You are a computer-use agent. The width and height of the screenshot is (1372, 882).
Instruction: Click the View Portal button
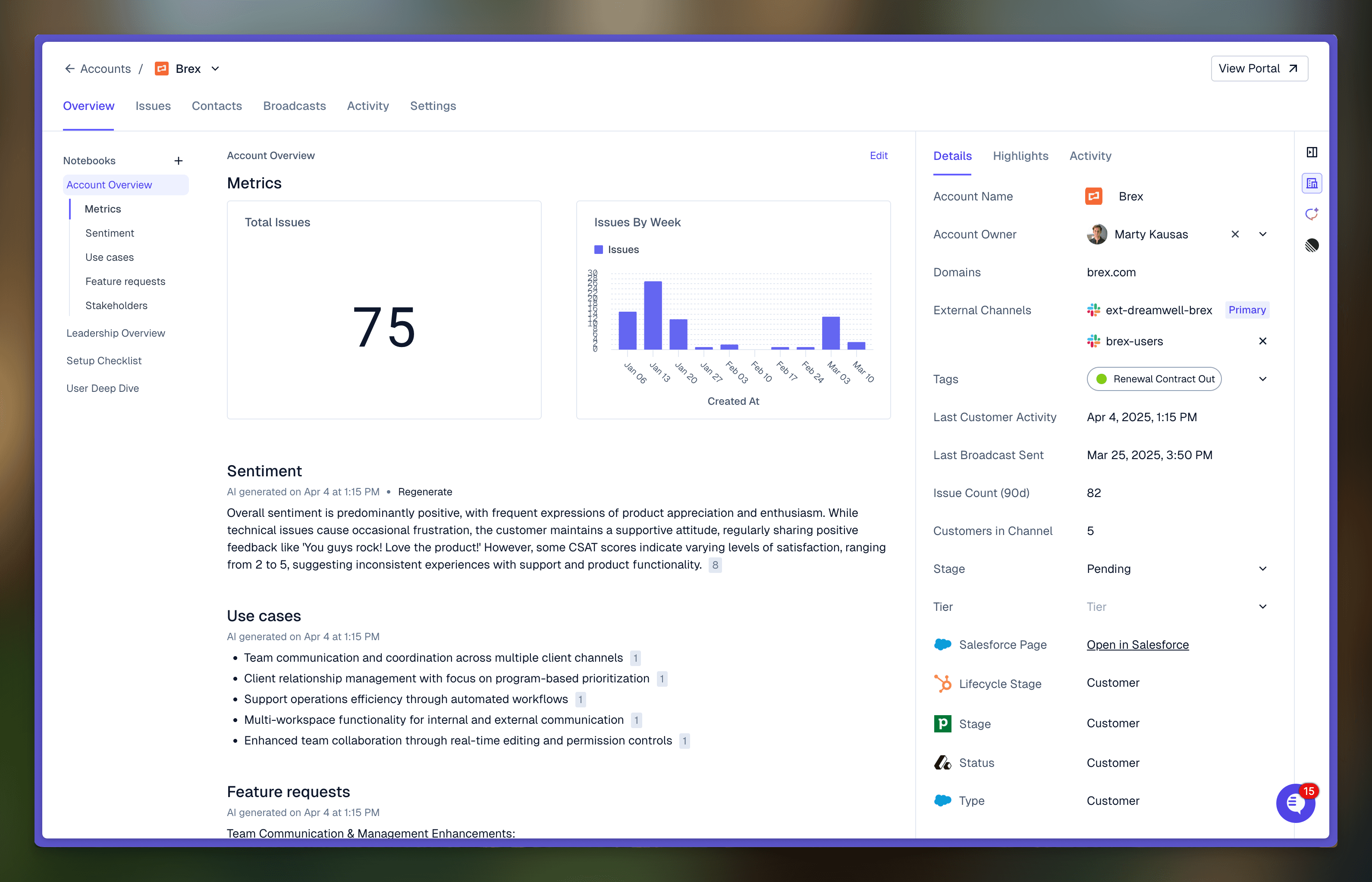pos(1259,69)
